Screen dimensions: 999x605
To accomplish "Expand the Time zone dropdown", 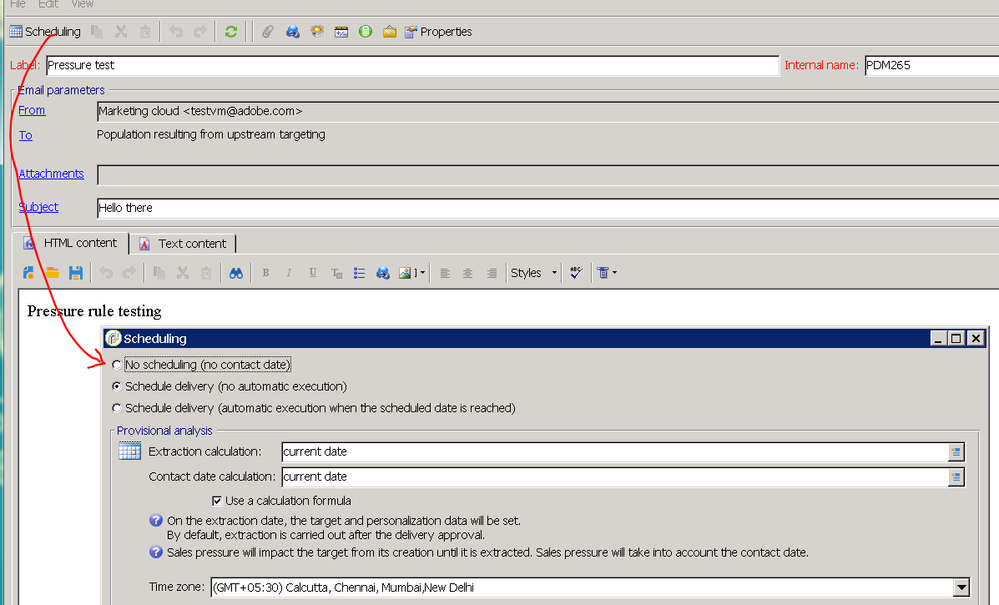I will click(961, 588).
